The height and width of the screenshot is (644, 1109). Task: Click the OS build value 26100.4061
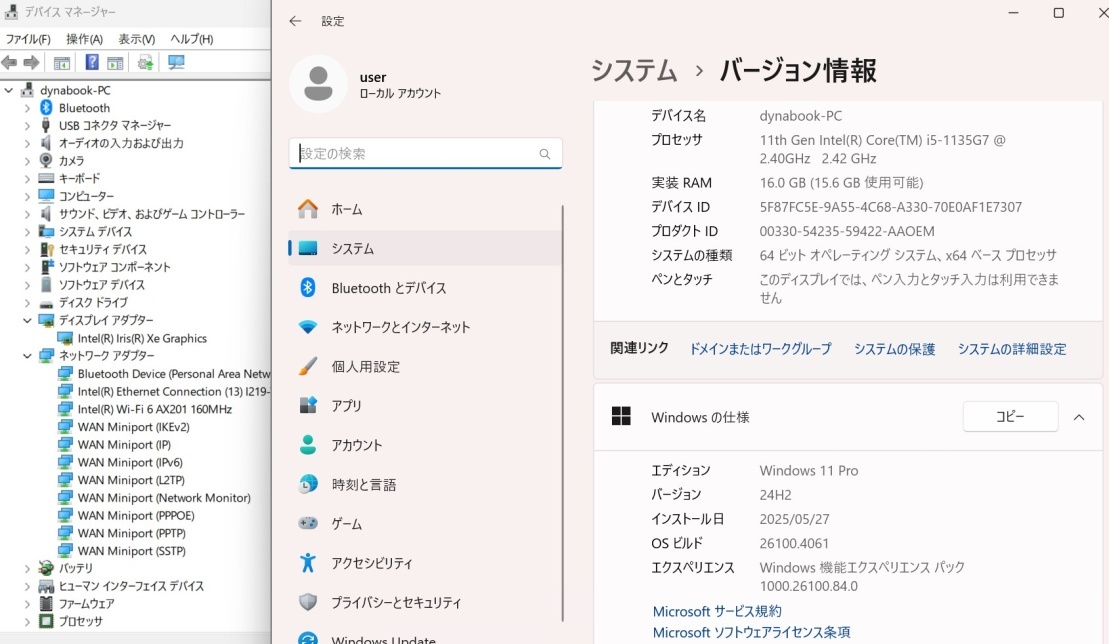click(794, 544)
